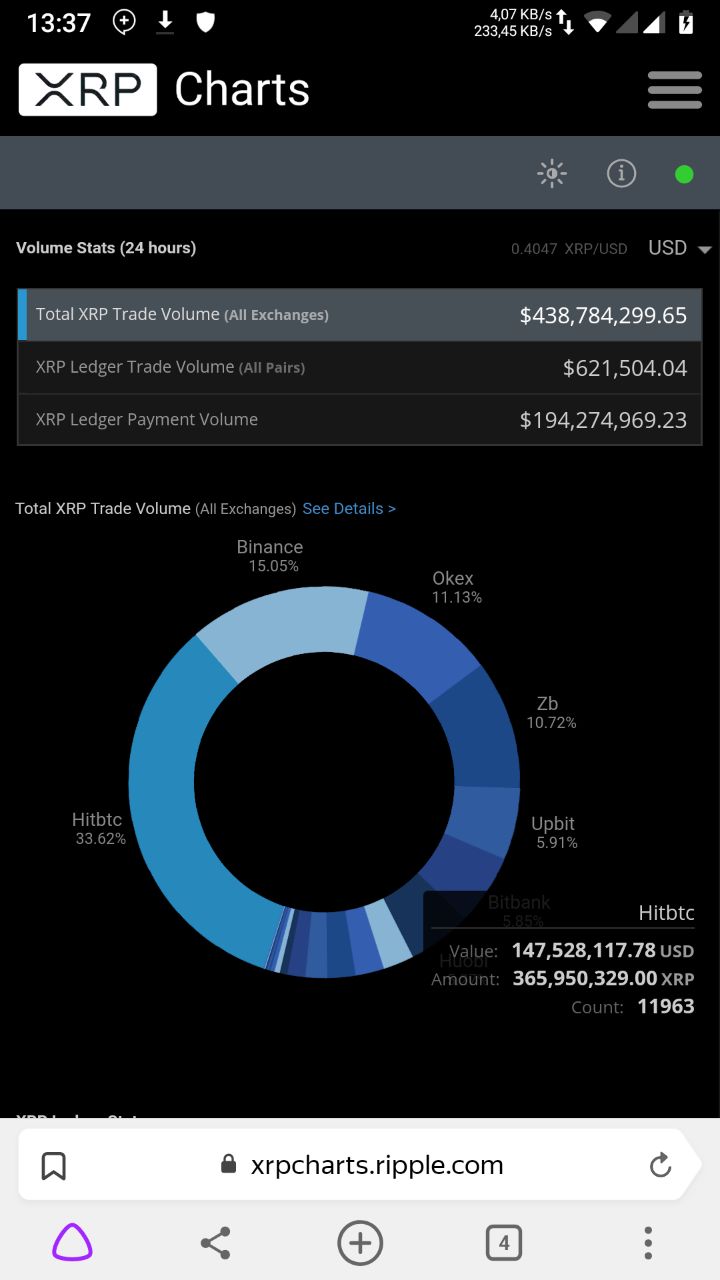Click the Volume Stats (24 hours) heading

(106, 248)
